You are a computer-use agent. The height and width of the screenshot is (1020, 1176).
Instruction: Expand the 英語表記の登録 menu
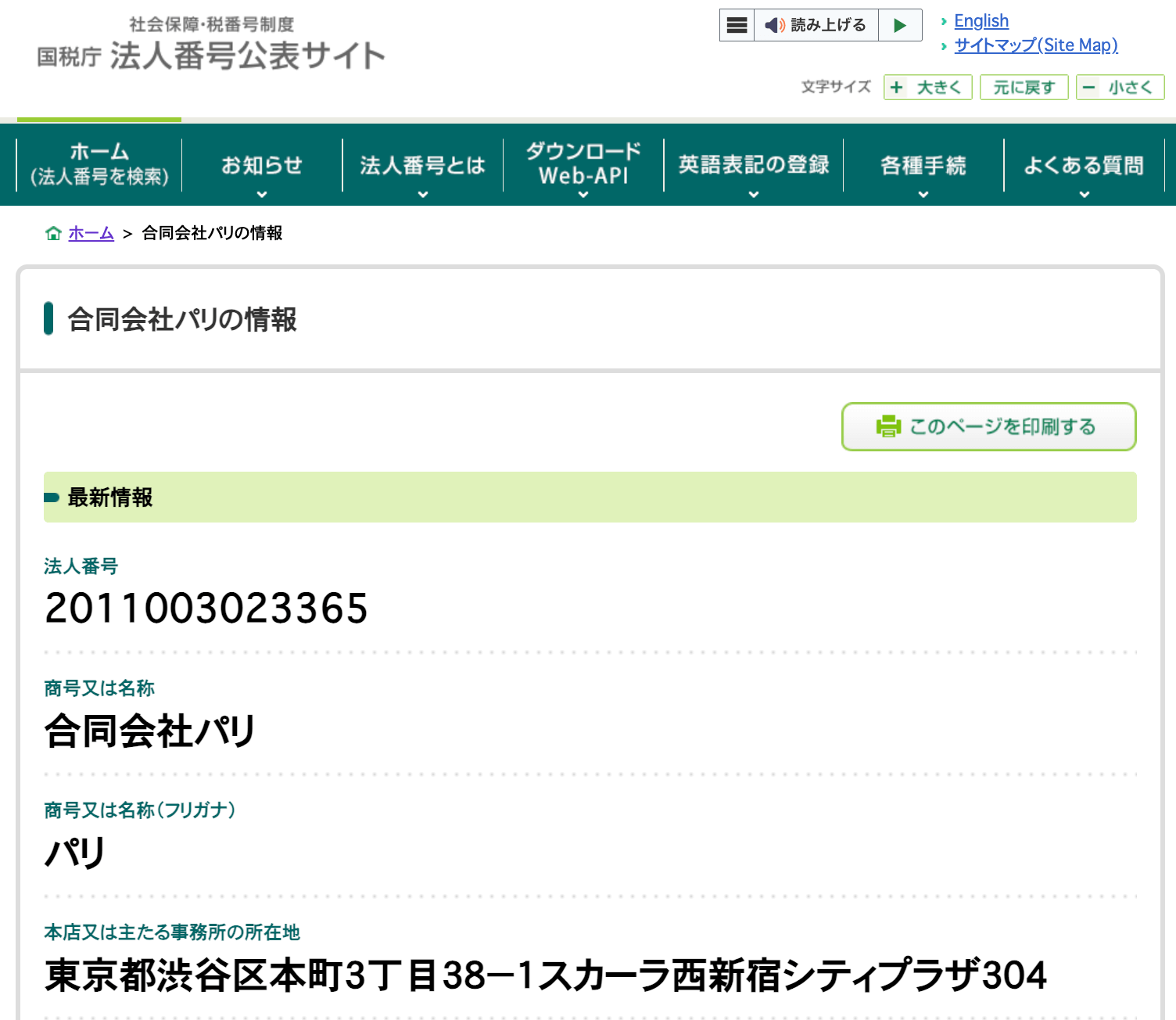click(x=754, y=166)
